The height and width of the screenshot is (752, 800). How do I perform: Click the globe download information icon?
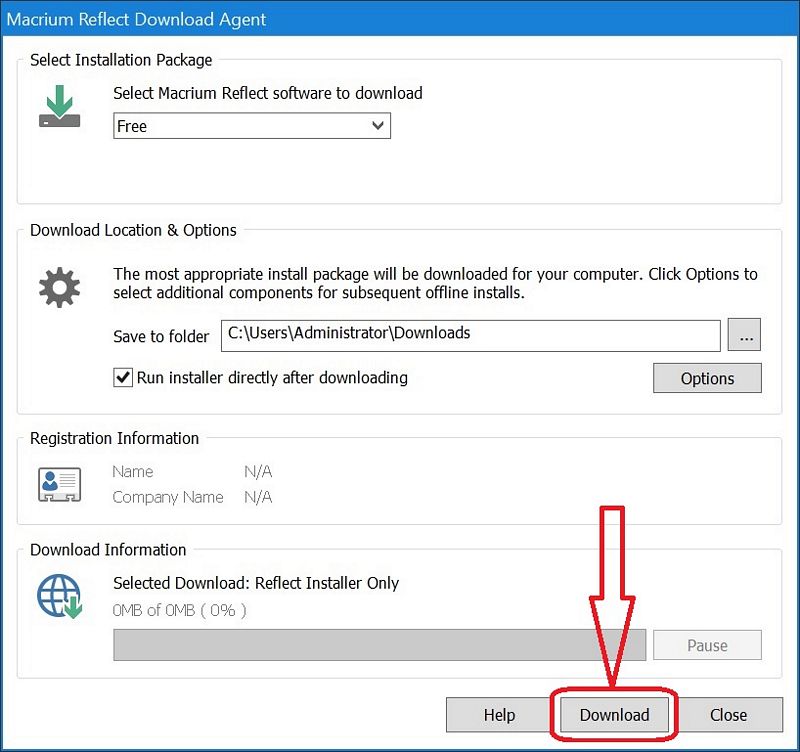pos(59,596)
